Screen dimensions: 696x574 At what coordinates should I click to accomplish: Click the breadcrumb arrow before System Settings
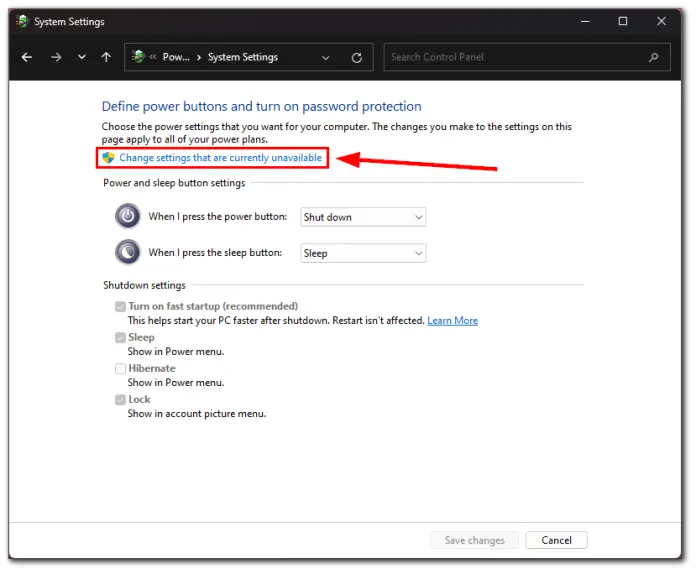tap(199, 57)
